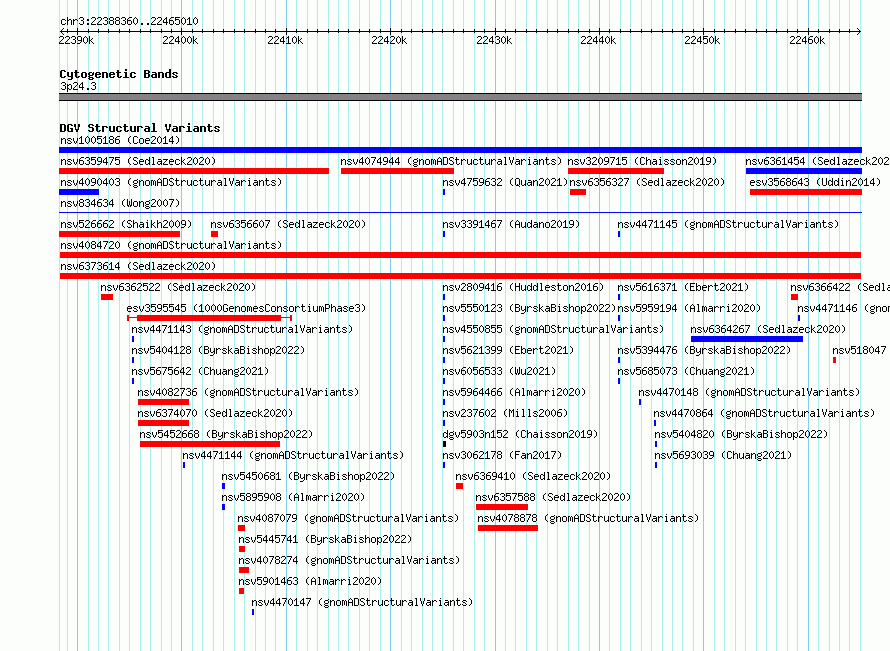Open nsv5452668 (ByrskaBishop2022) label
This screenshot has height=651, width=890.
tap(226, 434)
